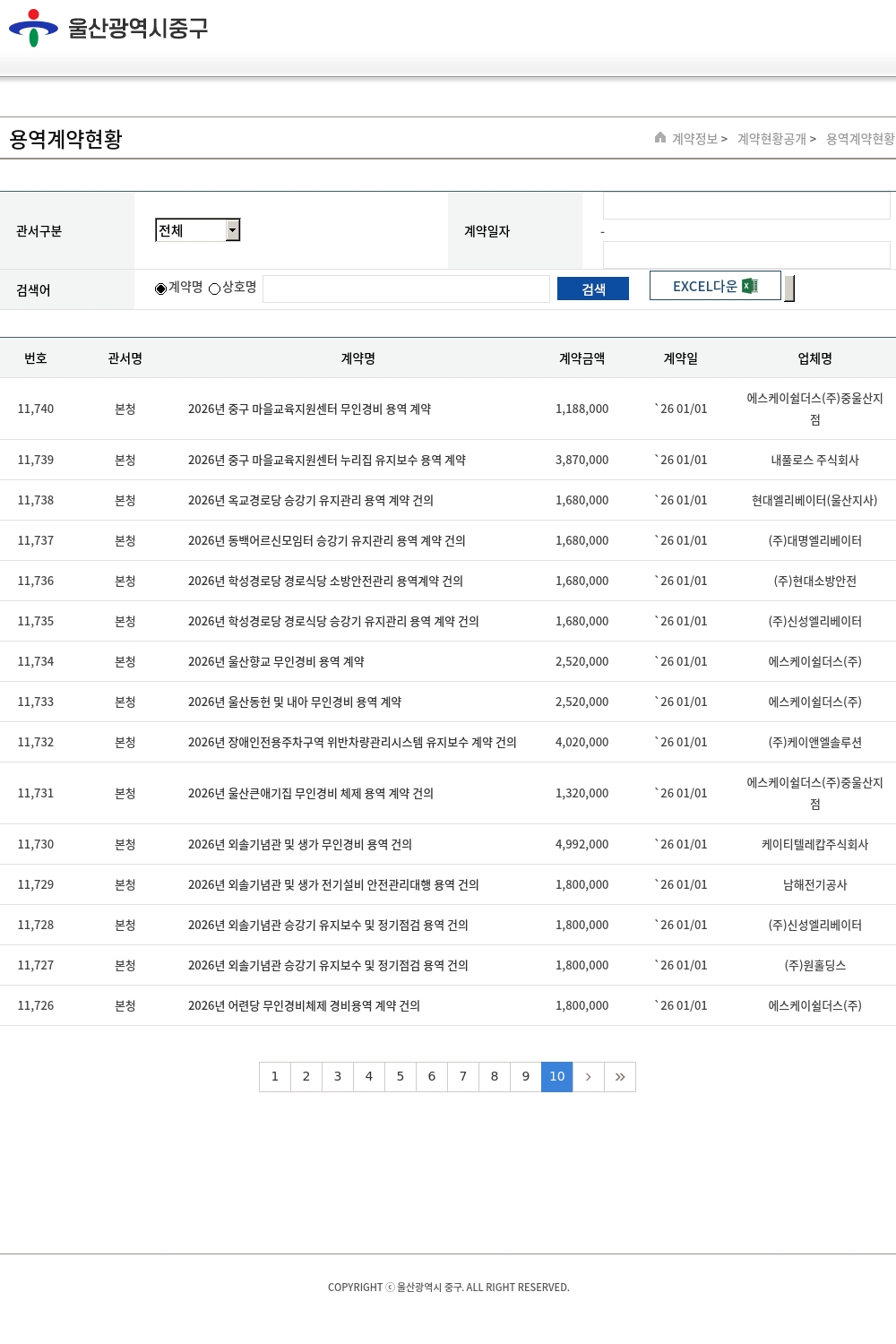Open the 관서구분 전체 dropdown
Viewport: 896px width, 1344px height.
[198, 230]
